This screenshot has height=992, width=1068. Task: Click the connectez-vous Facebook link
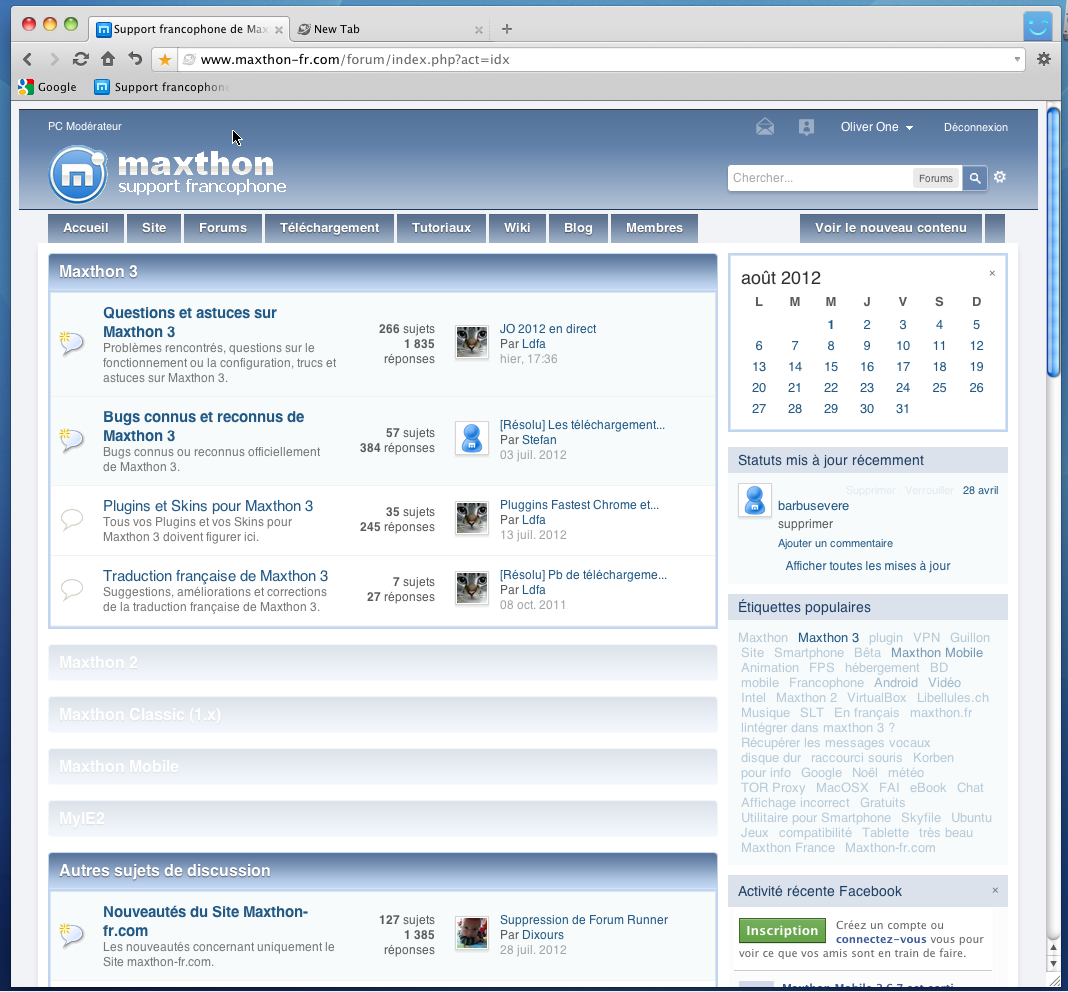pyautogui.click(x=881, y=939)
